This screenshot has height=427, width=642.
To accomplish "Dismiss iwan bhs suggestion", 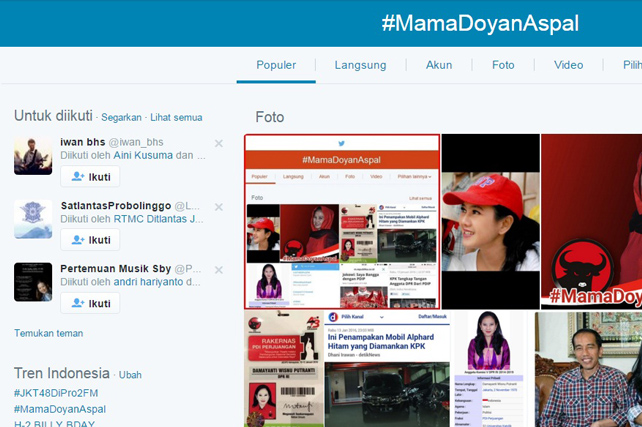I will coord(219,143).
